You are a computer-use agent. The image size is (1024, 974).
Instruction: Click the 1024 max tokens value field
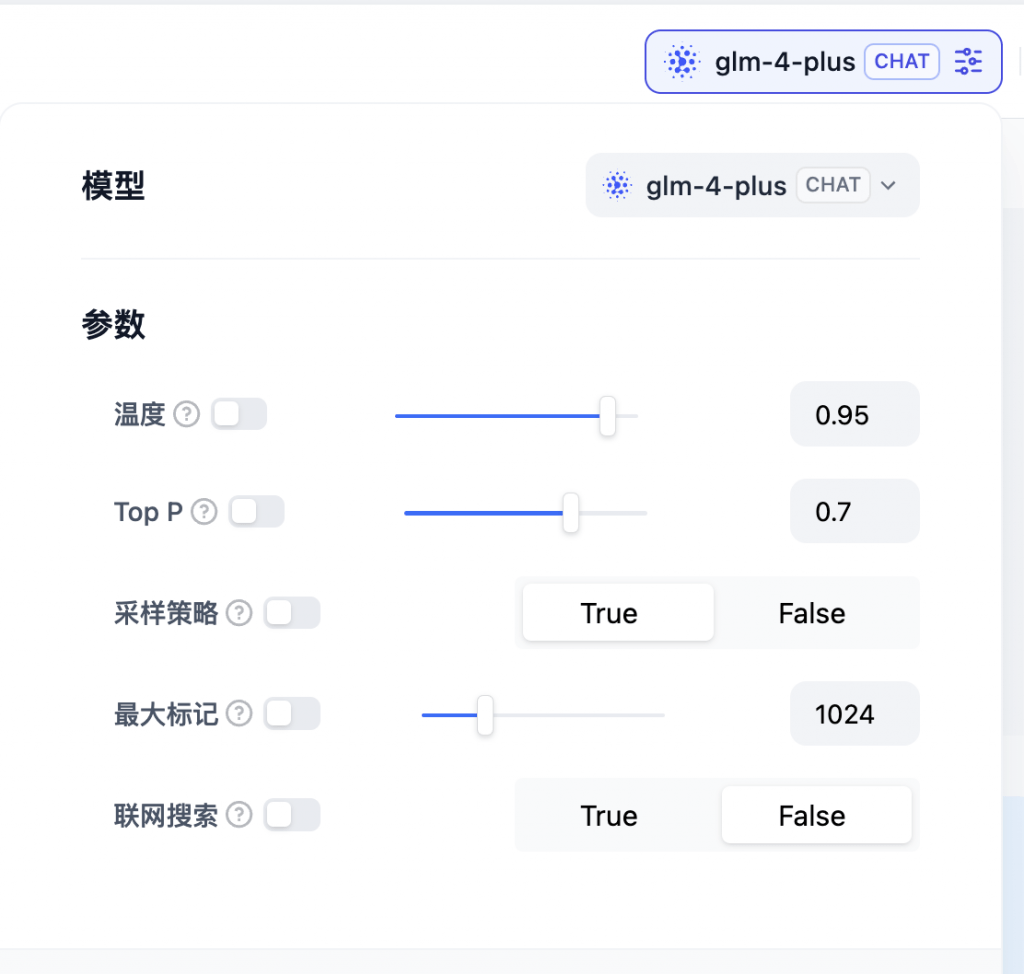click(854, 714)
